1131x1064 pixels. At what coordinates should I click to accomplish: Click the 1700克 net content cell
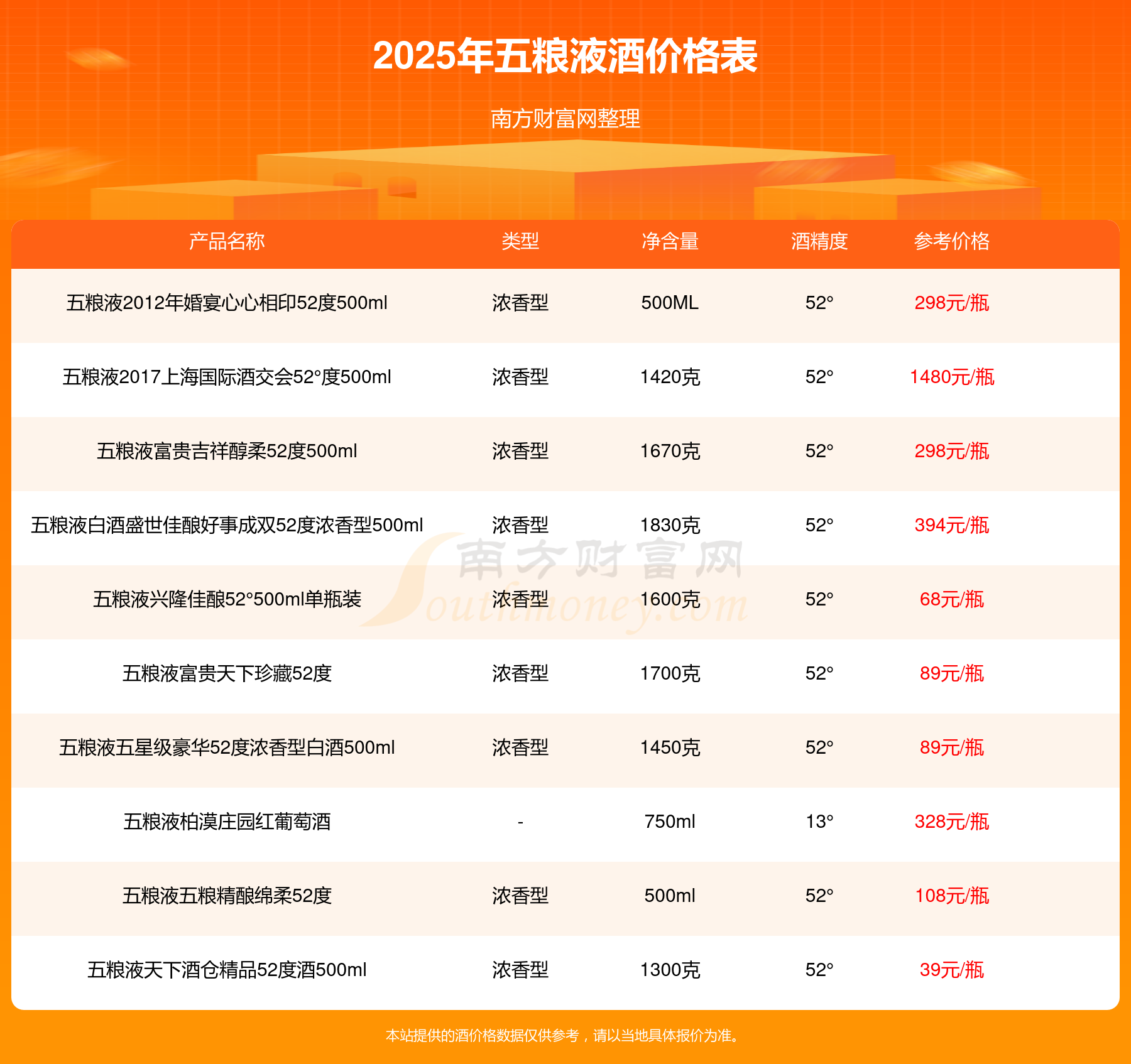(x=670, y=673)
